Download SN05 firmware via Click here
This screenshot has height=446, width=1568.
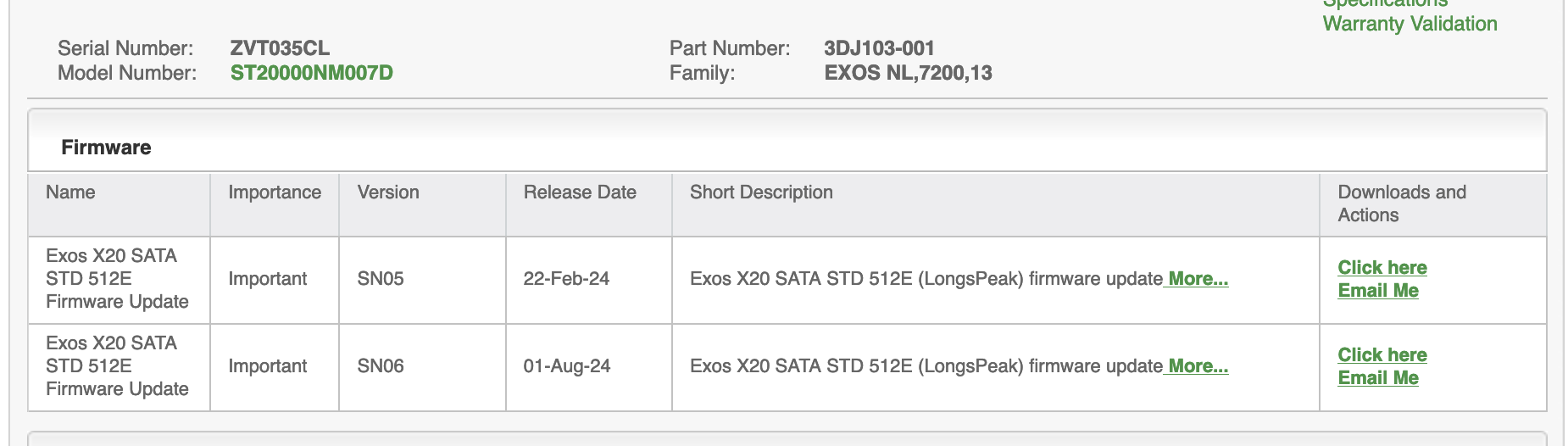[x=1382, y=268]
